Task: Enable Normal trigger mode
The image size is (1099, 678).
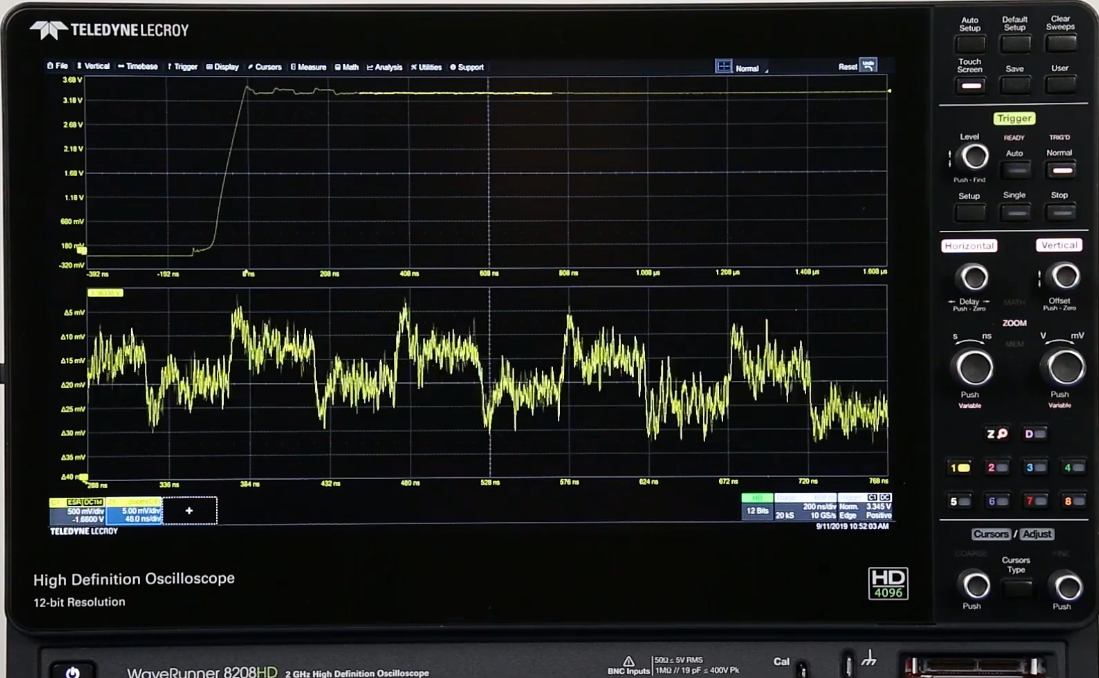Action: tap(1059, 171)
